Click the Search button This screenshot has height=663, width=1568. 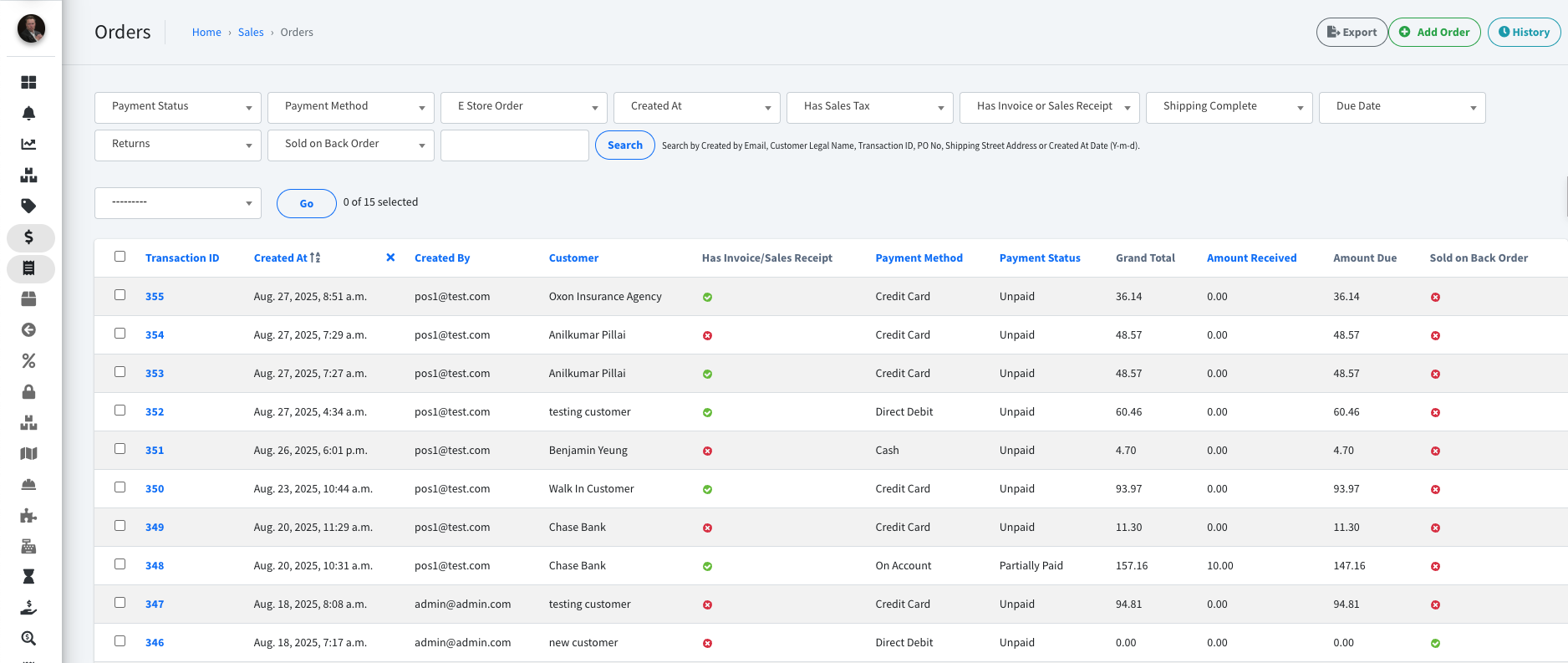pyautogui.click(x=624, y=145)
